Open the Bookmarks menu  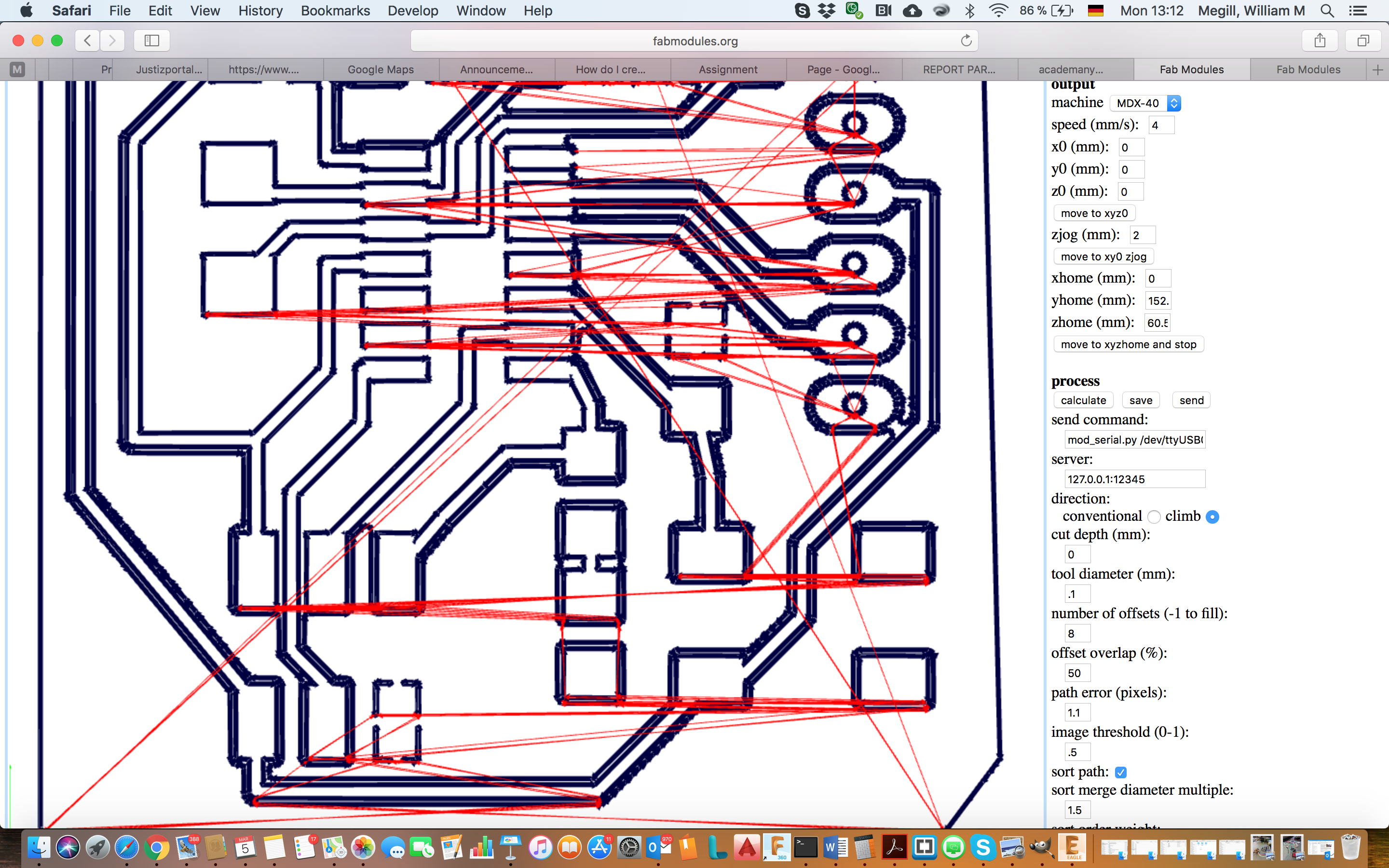click(x=335, y=10)
